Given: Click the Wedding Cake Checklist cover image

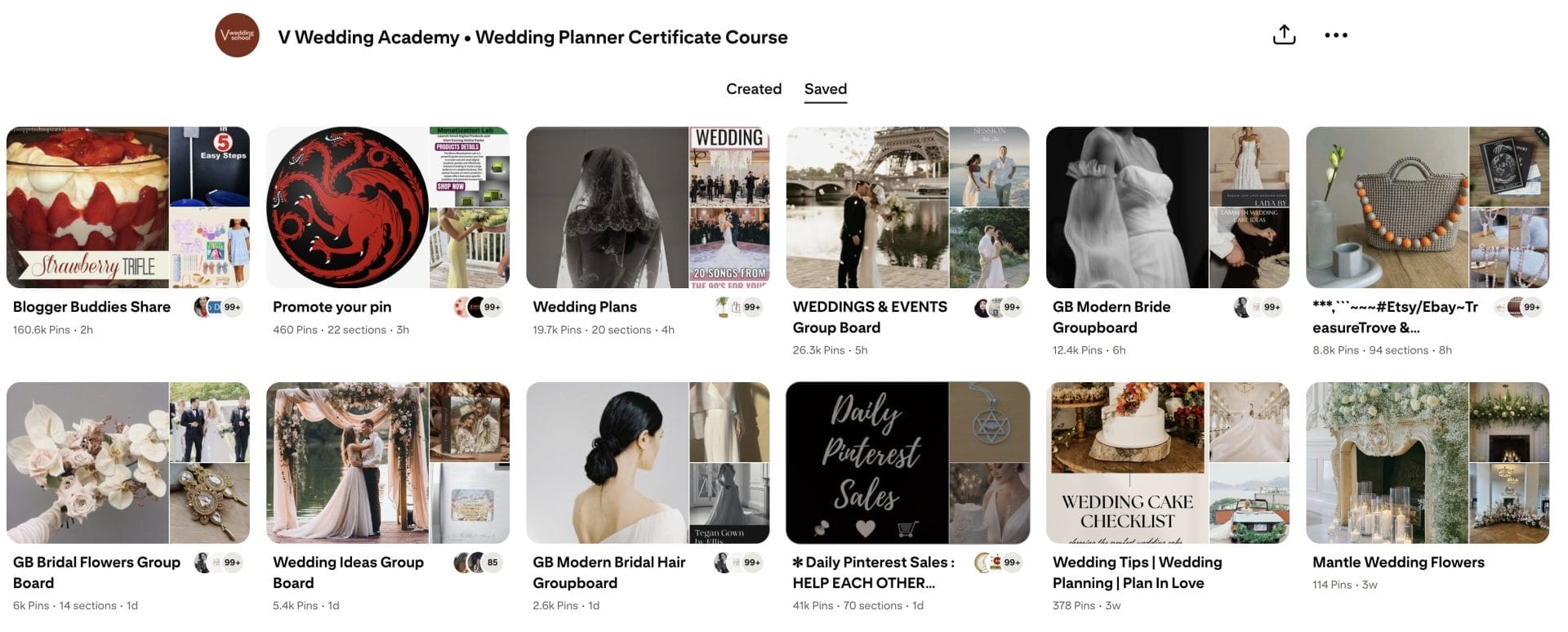Looking at the screenshot, I should coord(1126,462).
